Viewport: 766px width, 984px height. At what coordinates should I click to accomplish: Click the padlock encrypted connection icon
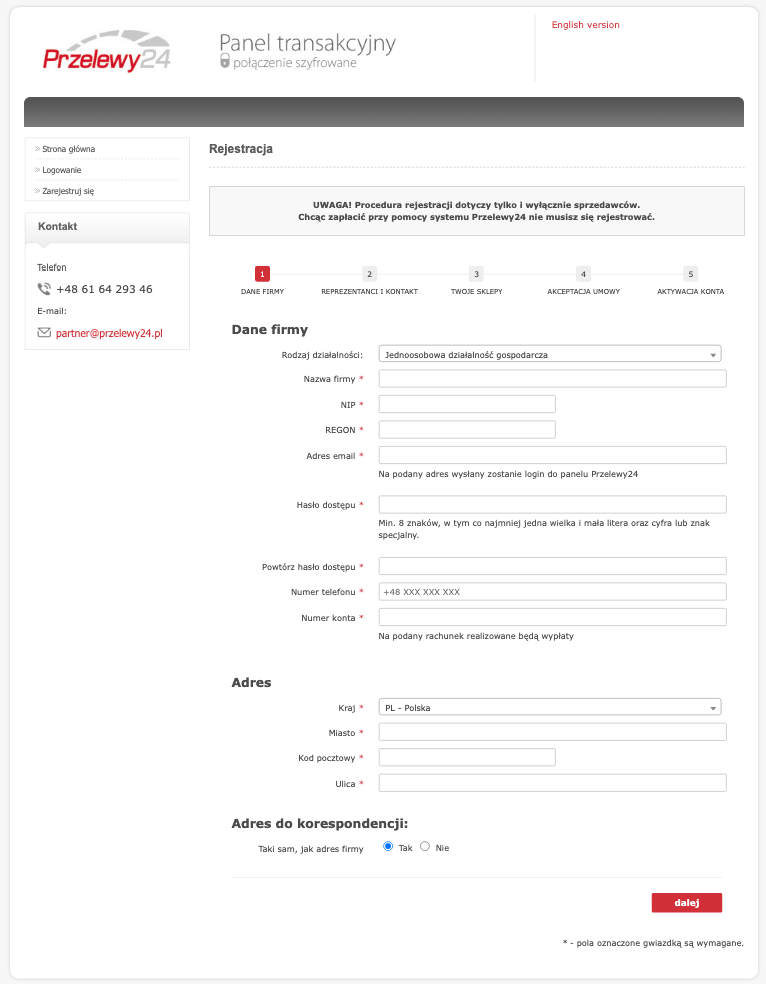coord(225,62)
